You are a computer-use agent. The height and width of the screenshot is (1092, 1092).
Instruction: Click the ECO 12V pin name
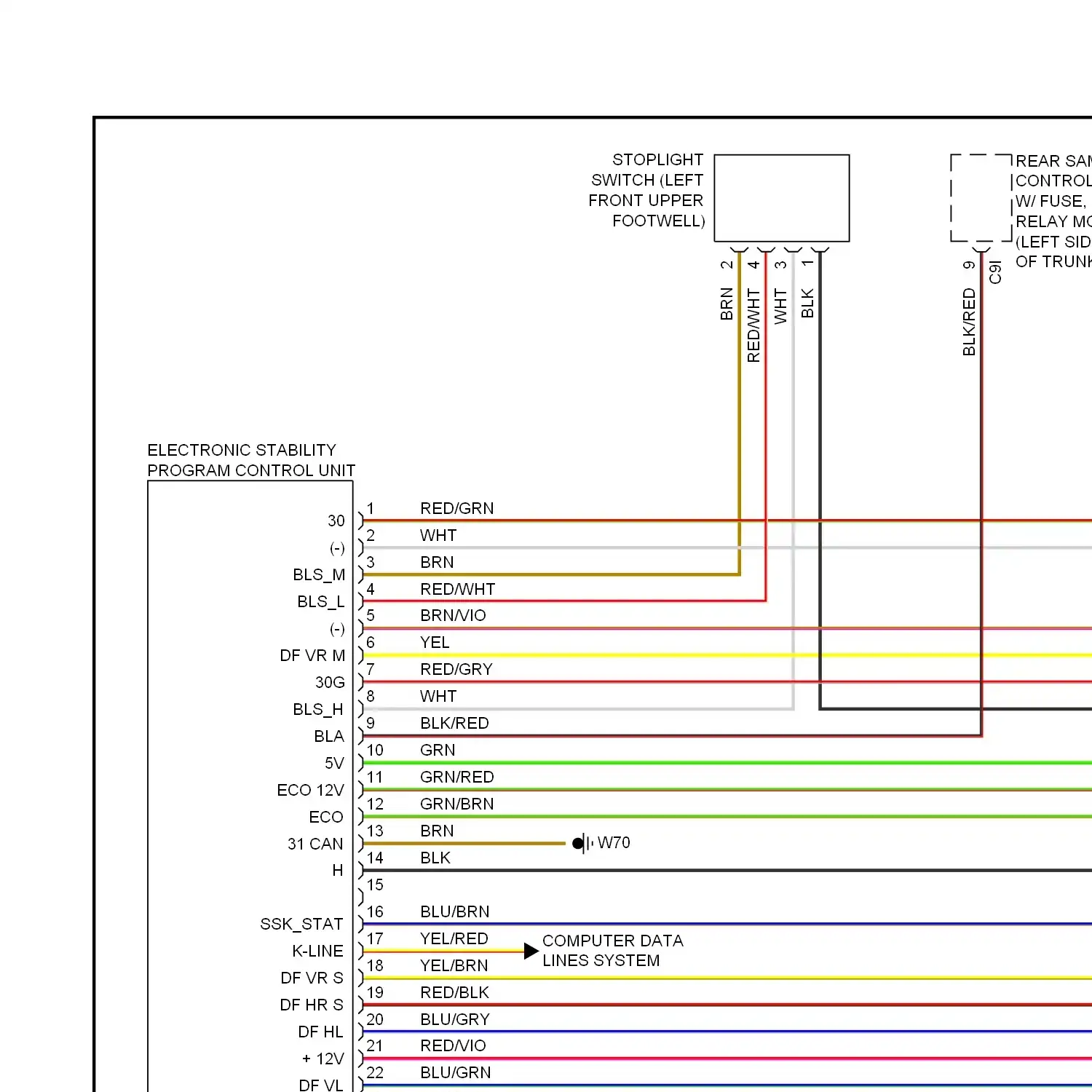pyautogui.click(x=310, y=790)
